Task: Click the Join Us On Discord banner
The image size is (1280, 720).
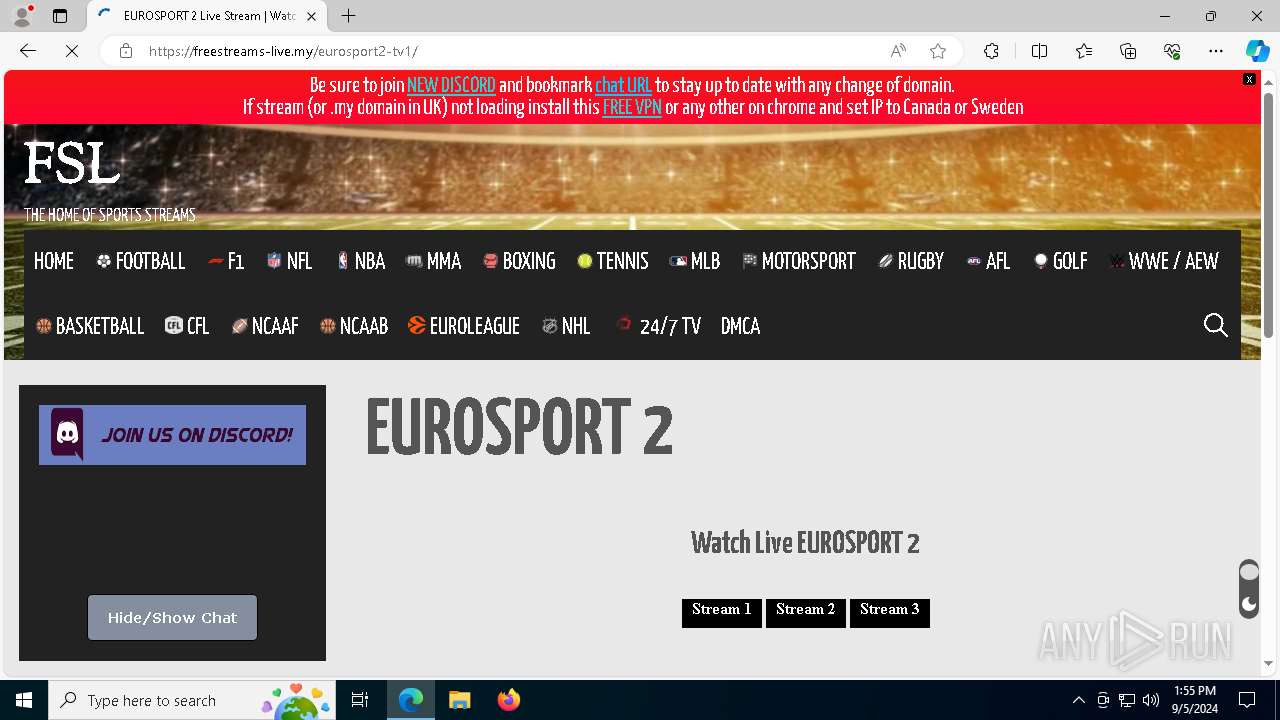Action: tap(172, 435)
